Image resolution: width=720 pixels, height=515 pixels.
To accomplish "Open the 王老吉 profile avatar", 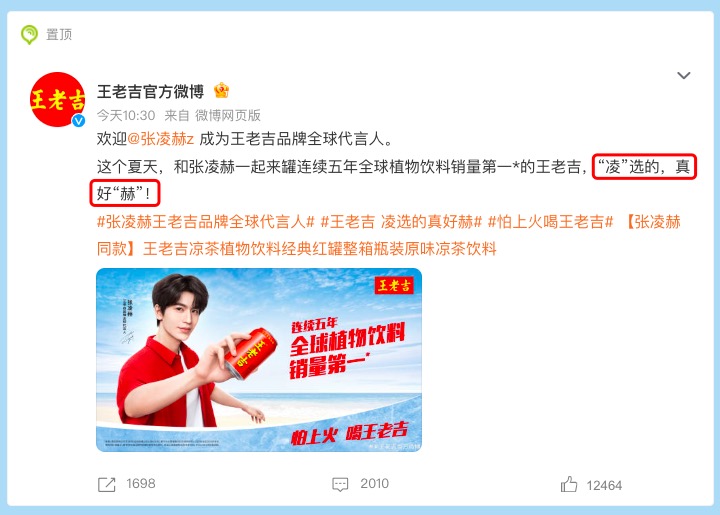I will click(x=57, y=99).
